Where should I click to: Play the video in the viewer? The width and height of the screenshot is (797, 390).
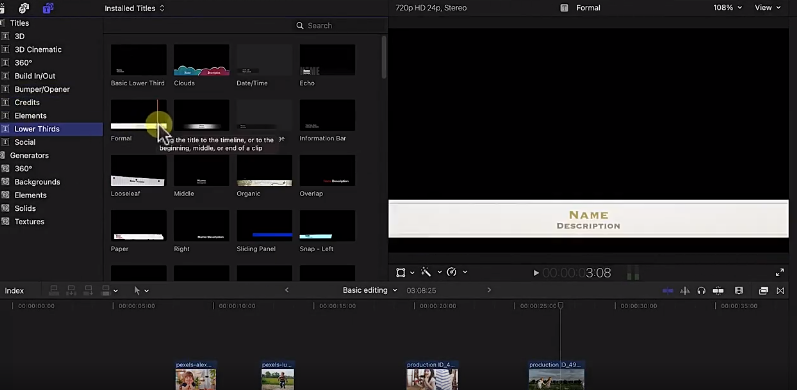[536, 273]
